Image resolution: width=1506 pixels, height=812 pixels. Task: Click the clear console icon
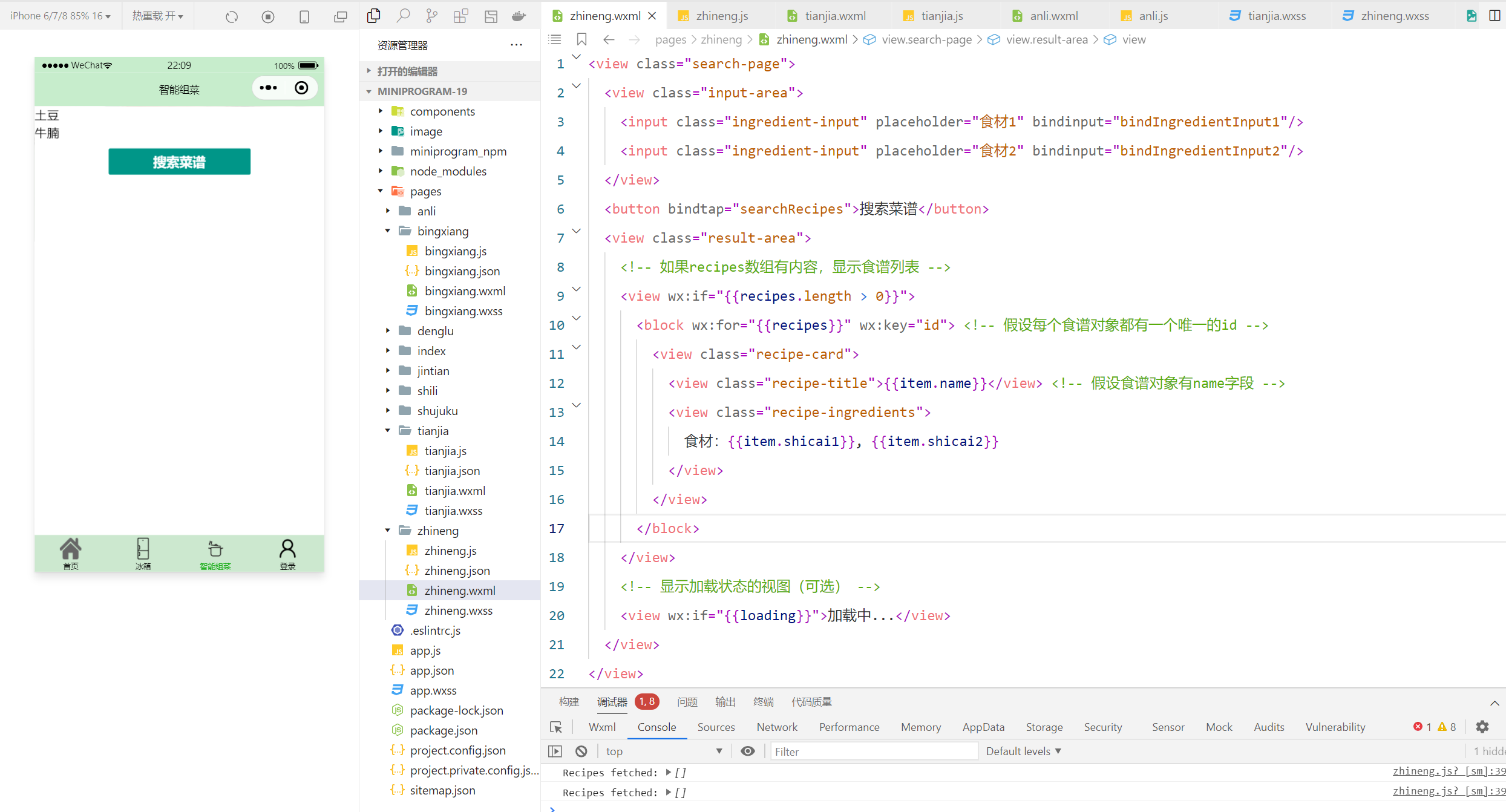point(581,751)
